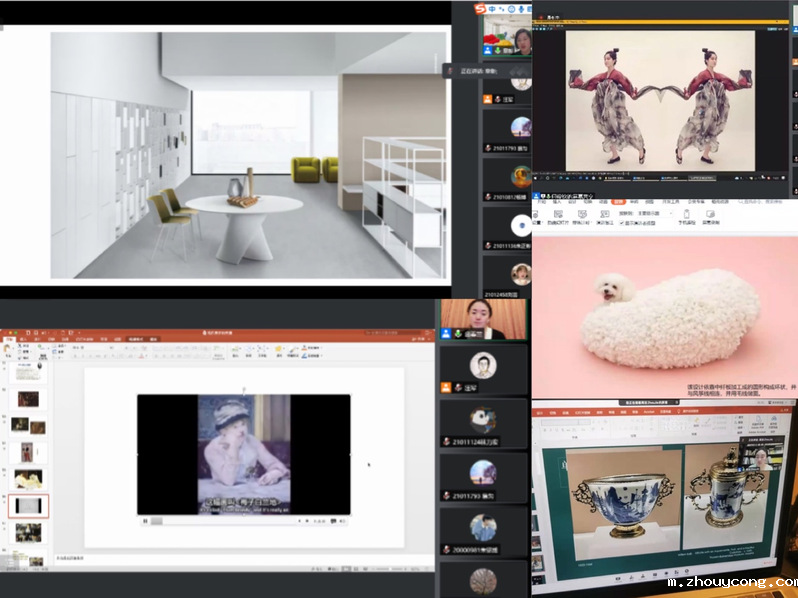Click the microphone icon on Sogou bar
Image resolution: width=798 pixels, height=598 pixels.
point(521,9)
